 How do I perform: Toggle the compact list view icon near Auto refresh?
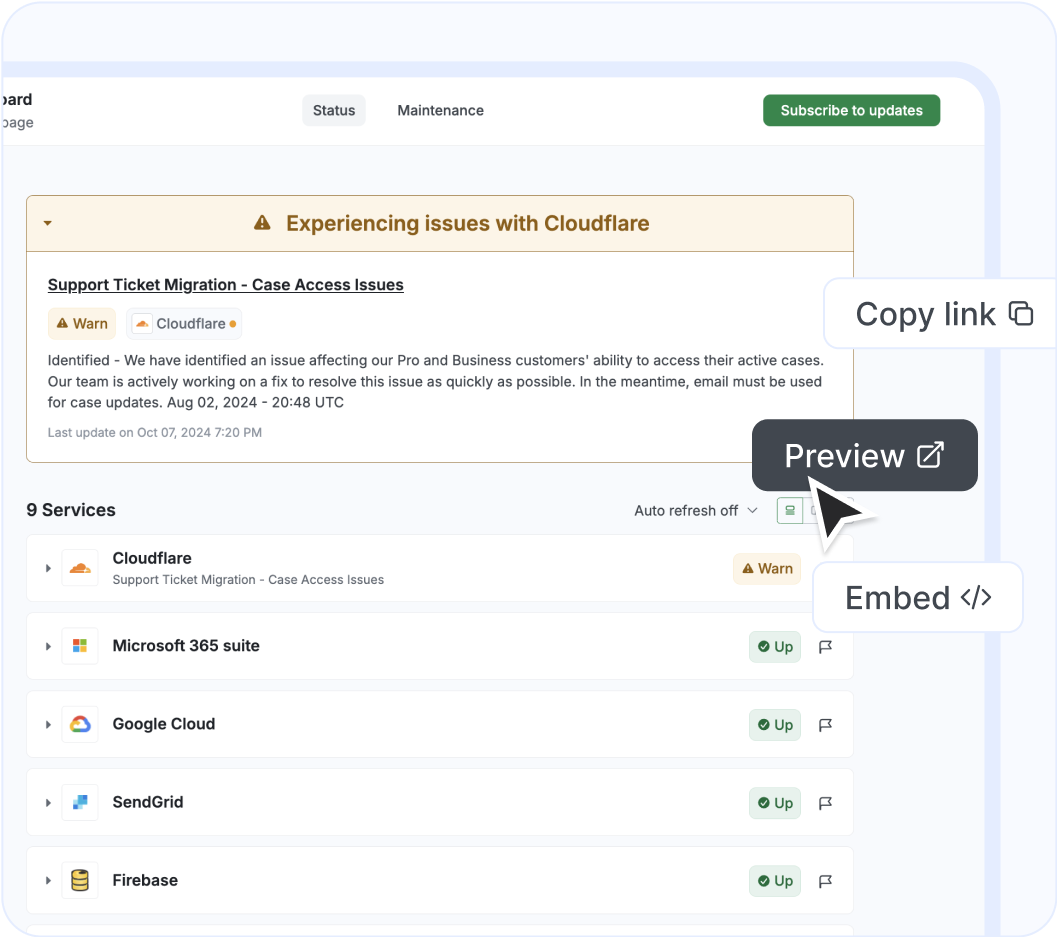pyautogui.click(x=789, y=510)
